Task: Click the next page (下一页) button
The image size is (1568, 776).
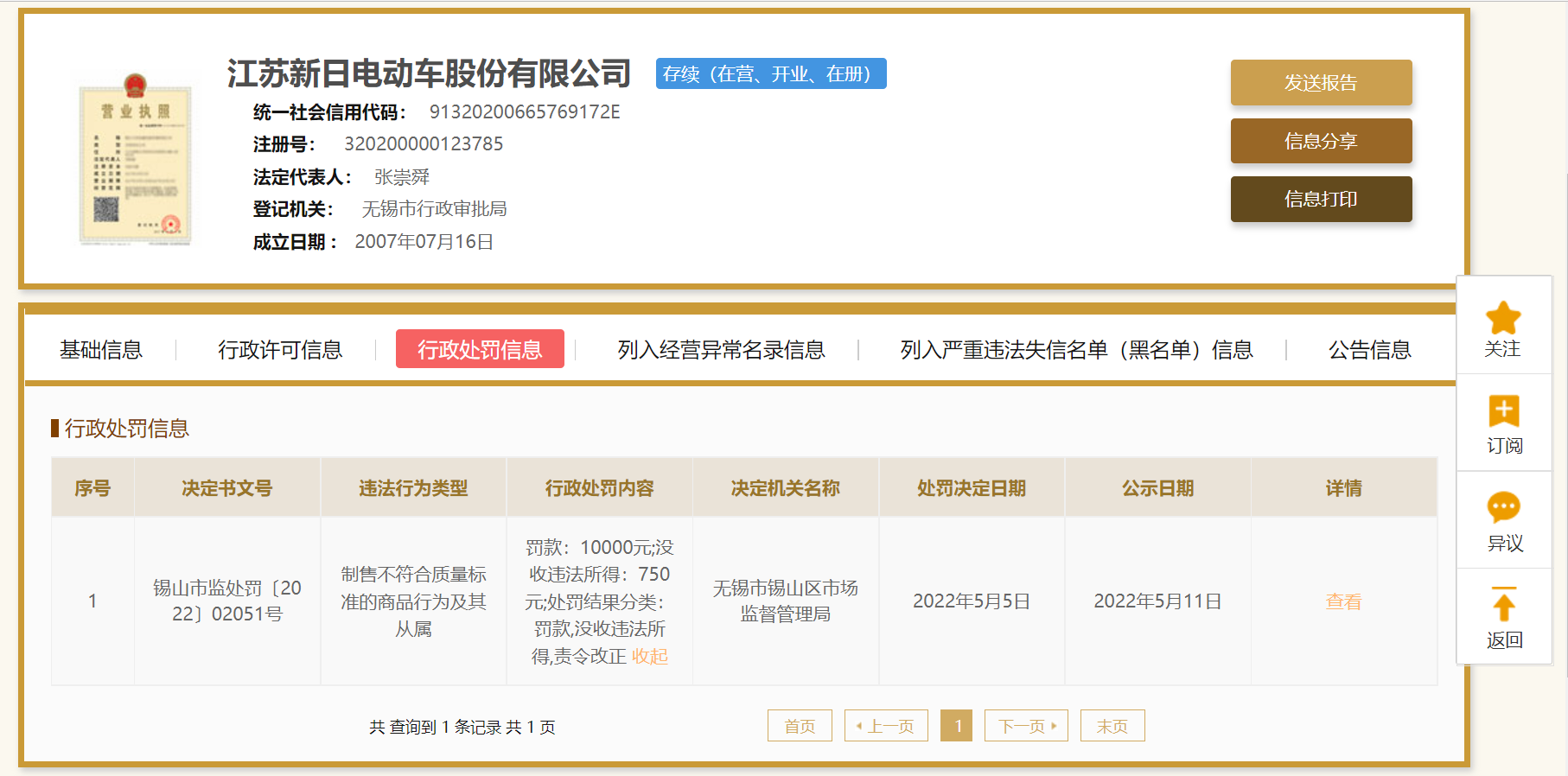Action: click(x=1026, y=726)
